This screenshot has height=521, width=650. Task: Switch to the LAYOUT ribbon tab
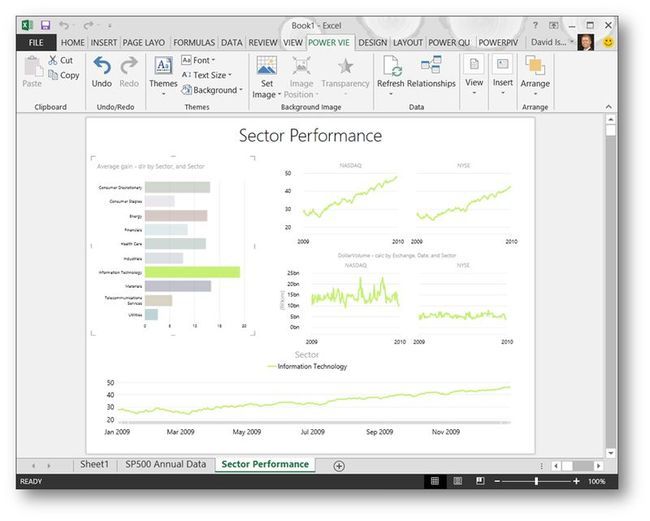[408, 43]
